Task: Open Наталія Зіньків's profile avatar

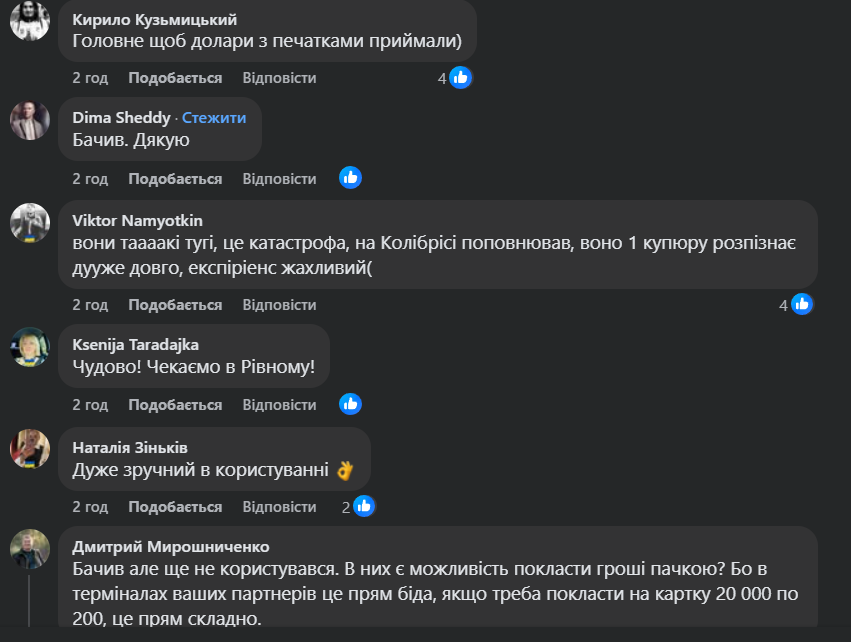Action: coord(30,448)
